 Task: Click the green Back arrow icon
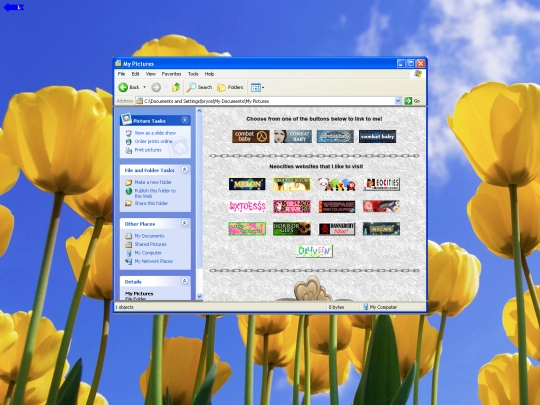click(x=123, y=87)
